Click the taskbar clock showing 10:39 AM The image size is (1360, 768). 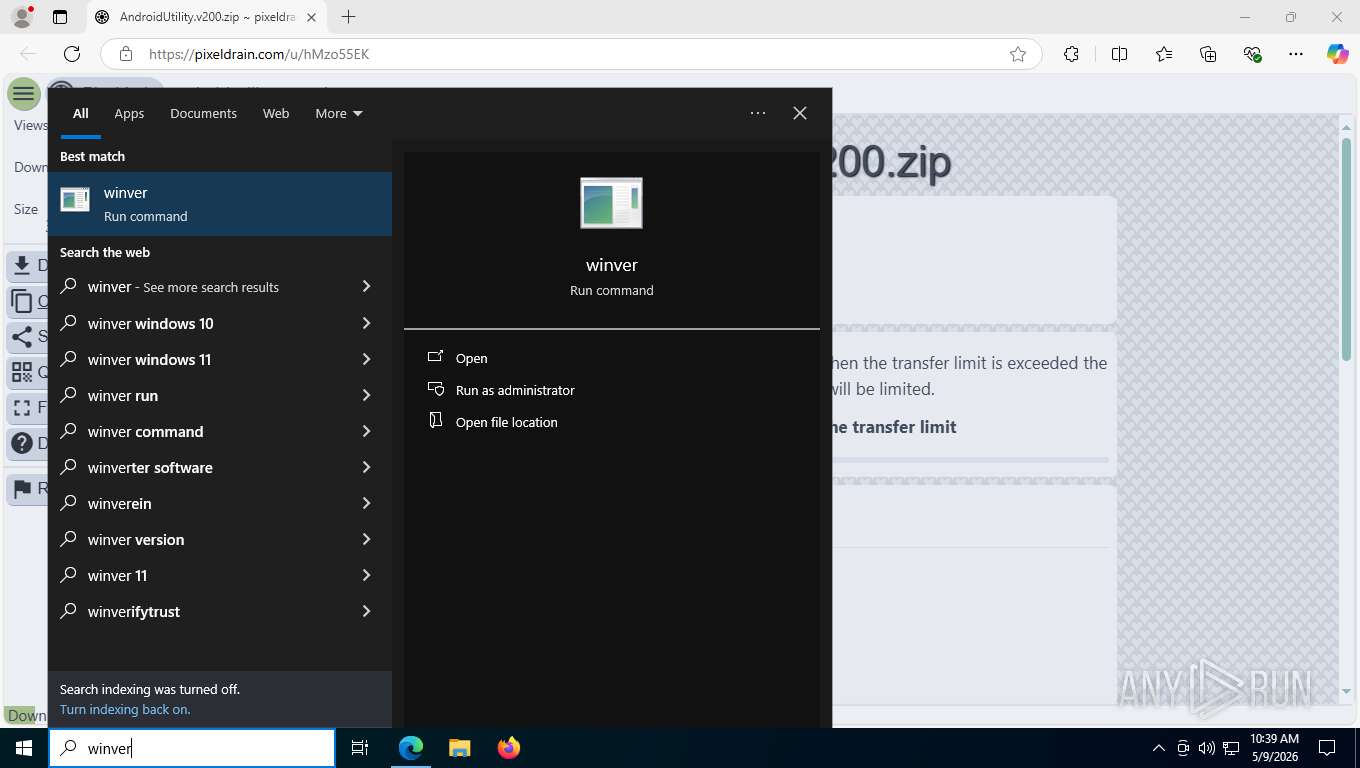pos(1274,748)
